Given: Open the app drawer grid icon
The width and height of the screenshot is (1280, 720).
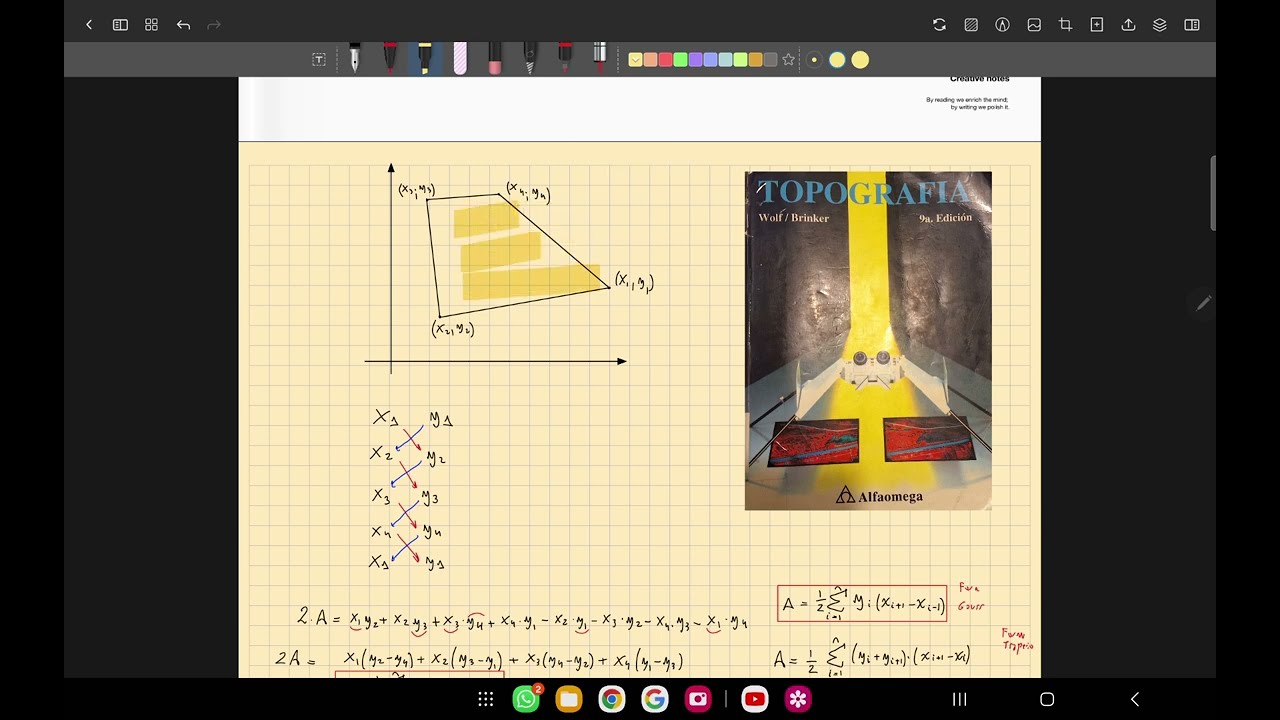Looking at the screenshot, I should click(486, 699).
